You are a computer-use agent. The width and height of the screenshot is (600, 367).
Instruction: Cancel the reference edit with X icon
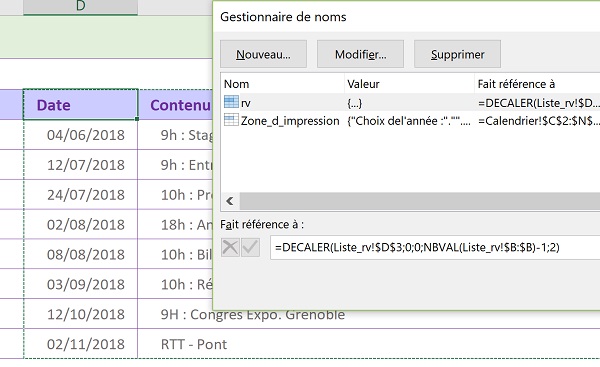click(230, 247)
